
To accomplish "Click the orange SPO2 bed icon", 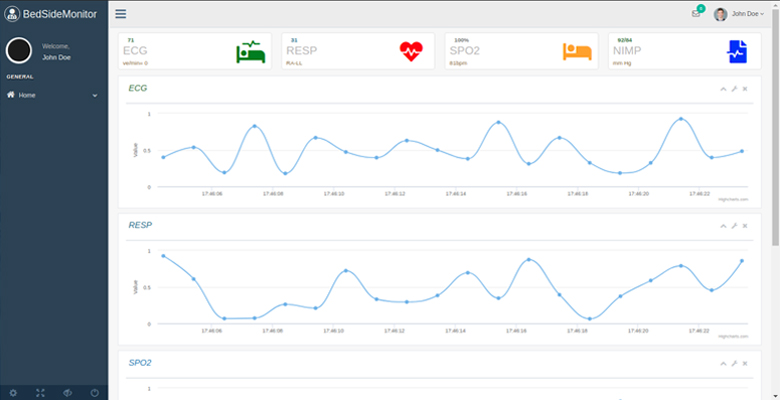I will click(x=577, y=52).
